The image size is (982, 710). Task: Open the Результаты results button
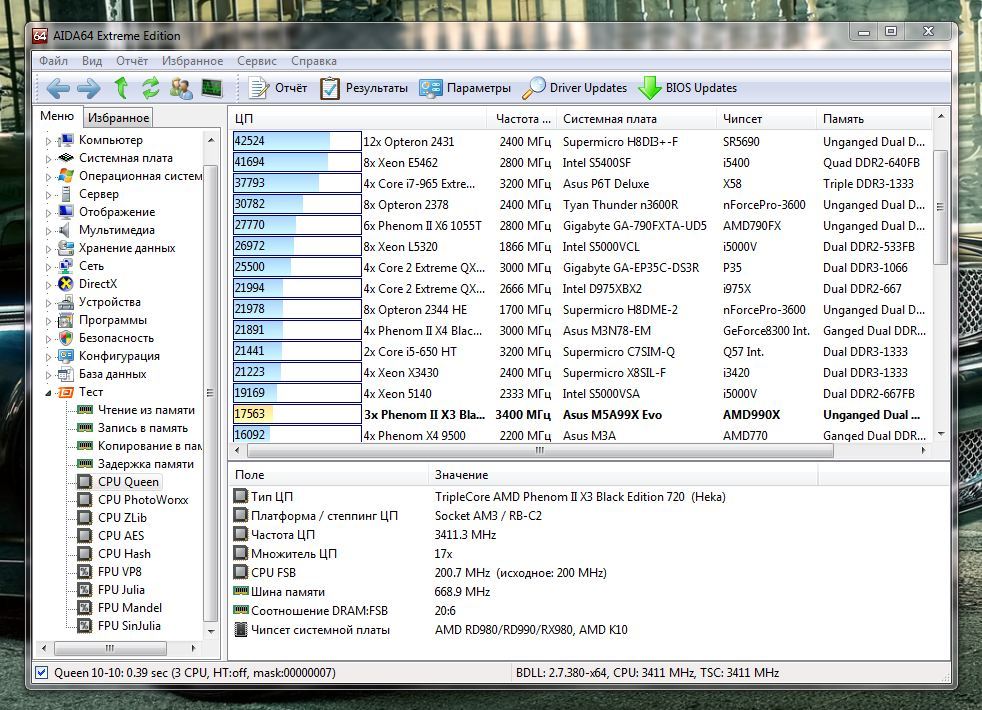[x=364, y=88]
